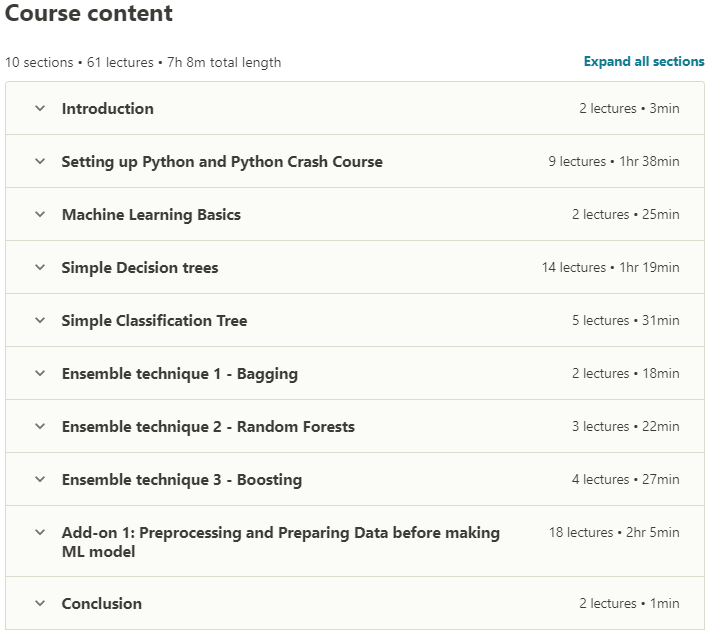Toggle chevron for Simple Decision trees
This screenshot has width=708, height=634.
pyautogui.click(x=40, y=268)
